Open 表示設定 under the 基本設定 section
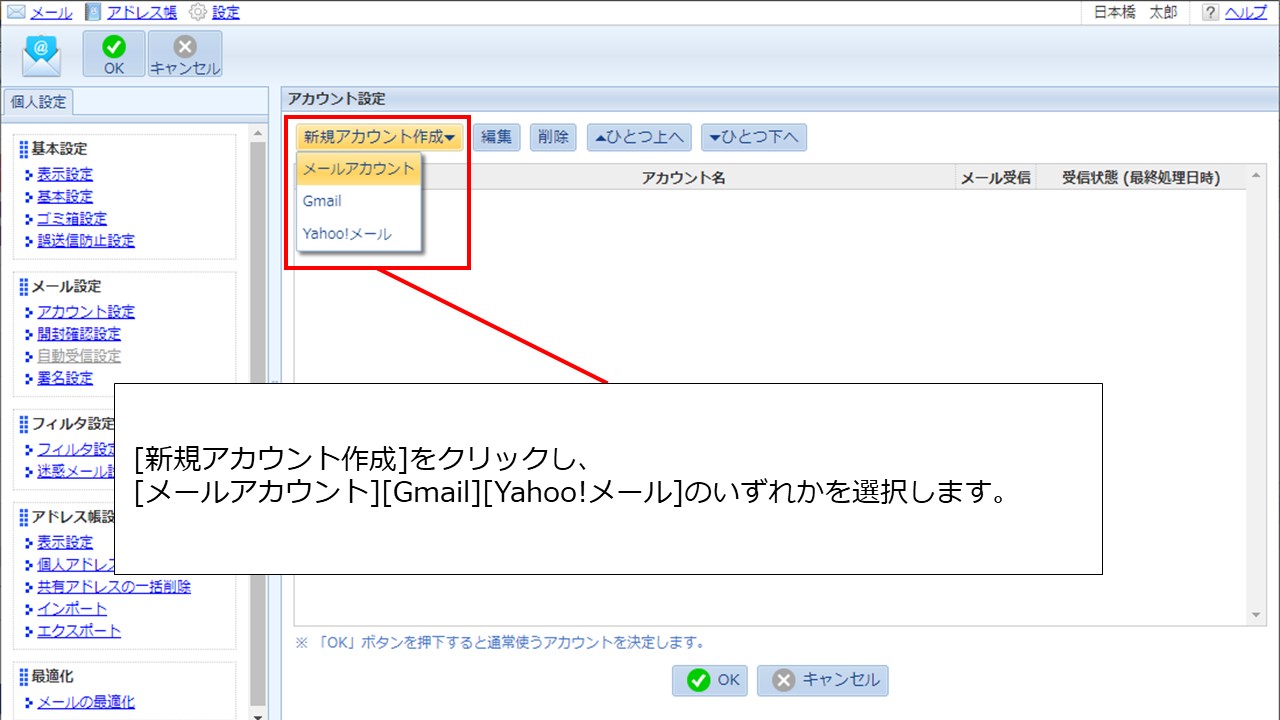The image size is (1280, 720). click(x=65, y=174)
